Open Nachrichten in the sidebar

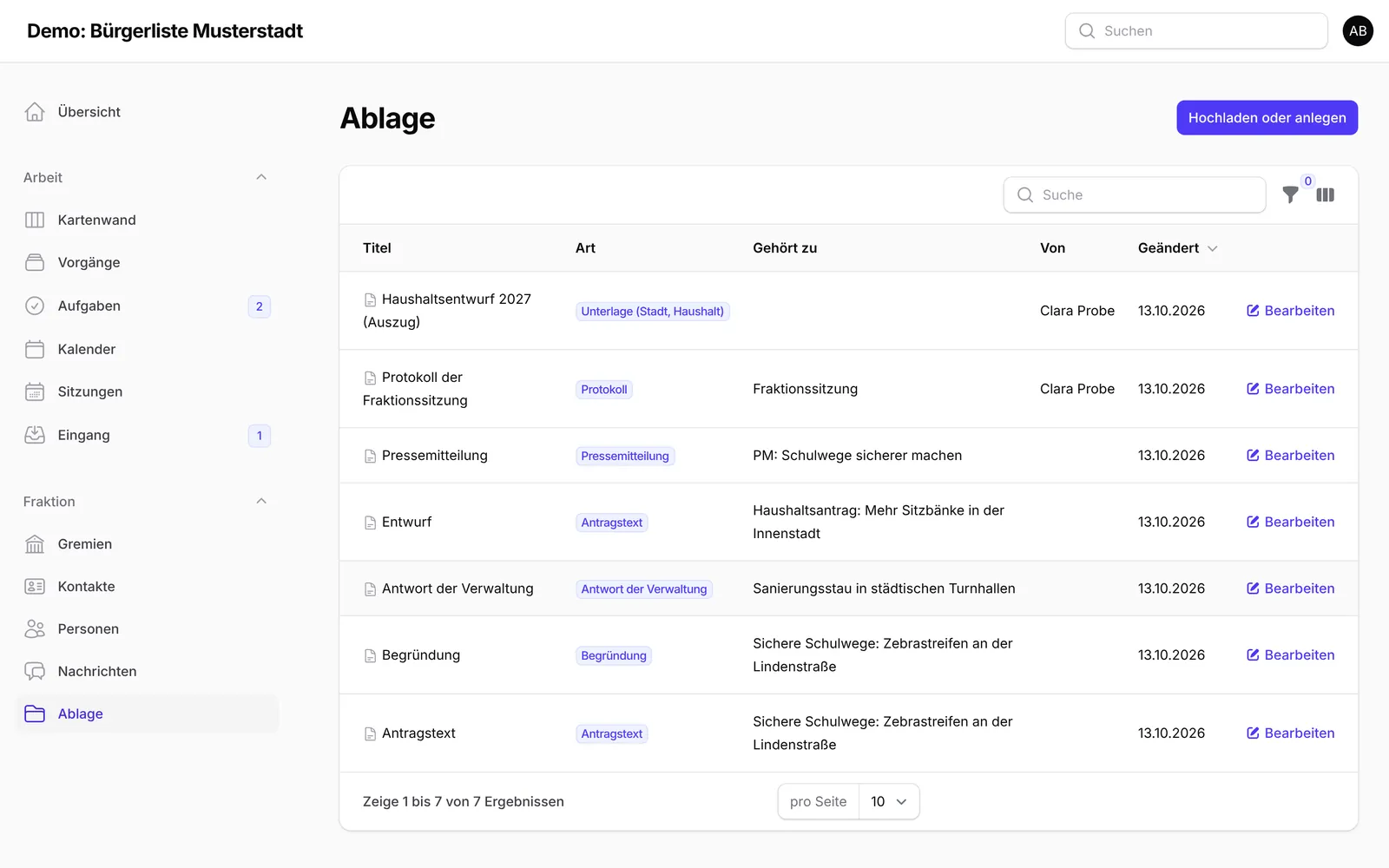(x=148, y=672)
